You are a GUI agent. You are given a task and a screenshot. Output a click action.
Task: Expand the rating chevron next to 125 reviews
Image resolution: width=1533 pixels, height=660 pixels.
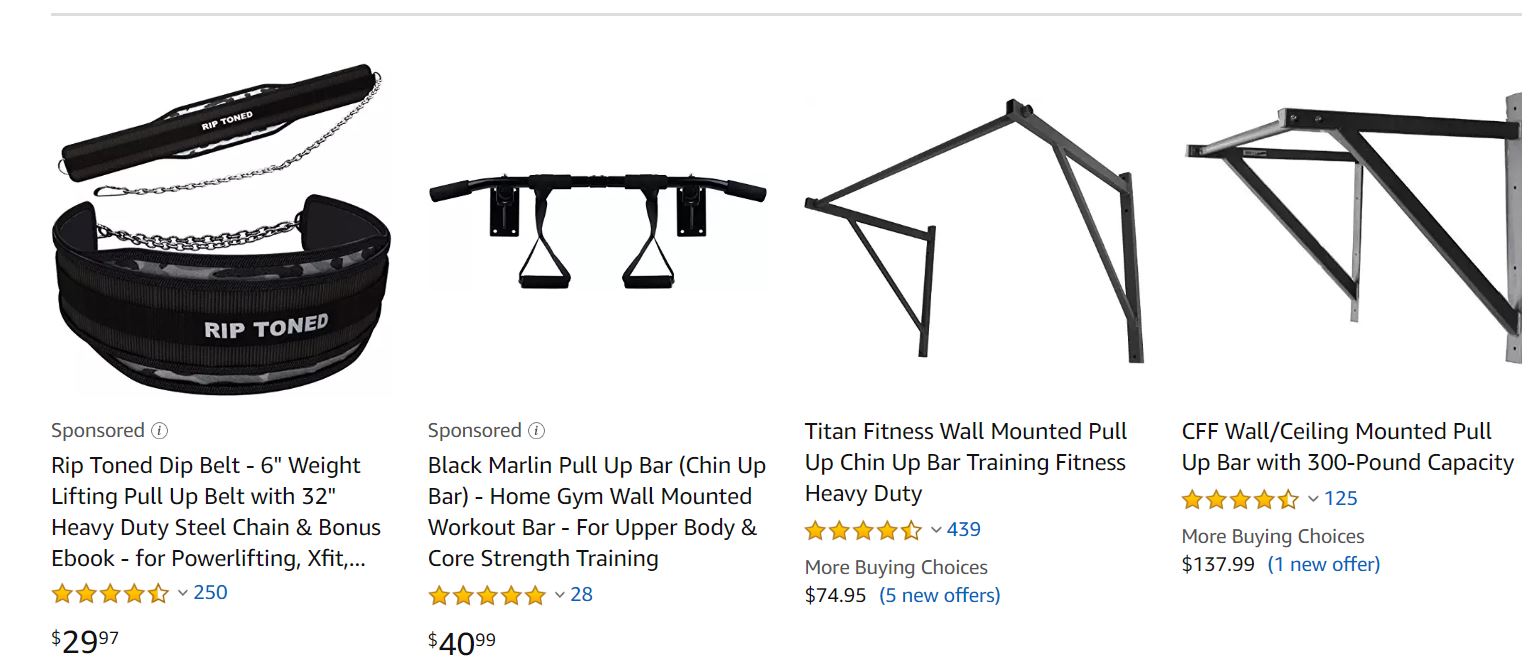tap(1314, 499)
